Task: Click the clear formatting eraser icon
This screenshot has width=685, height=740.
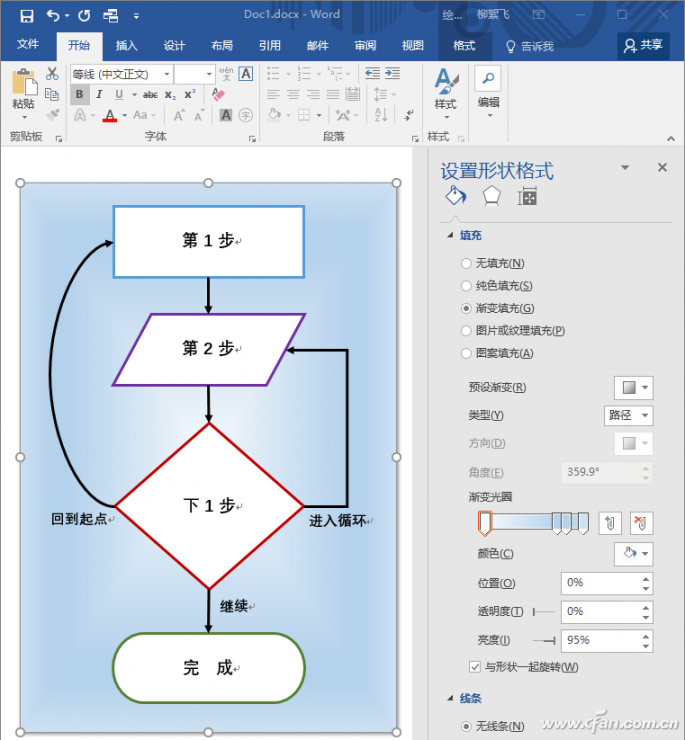Action: click(x=218, y=94)
